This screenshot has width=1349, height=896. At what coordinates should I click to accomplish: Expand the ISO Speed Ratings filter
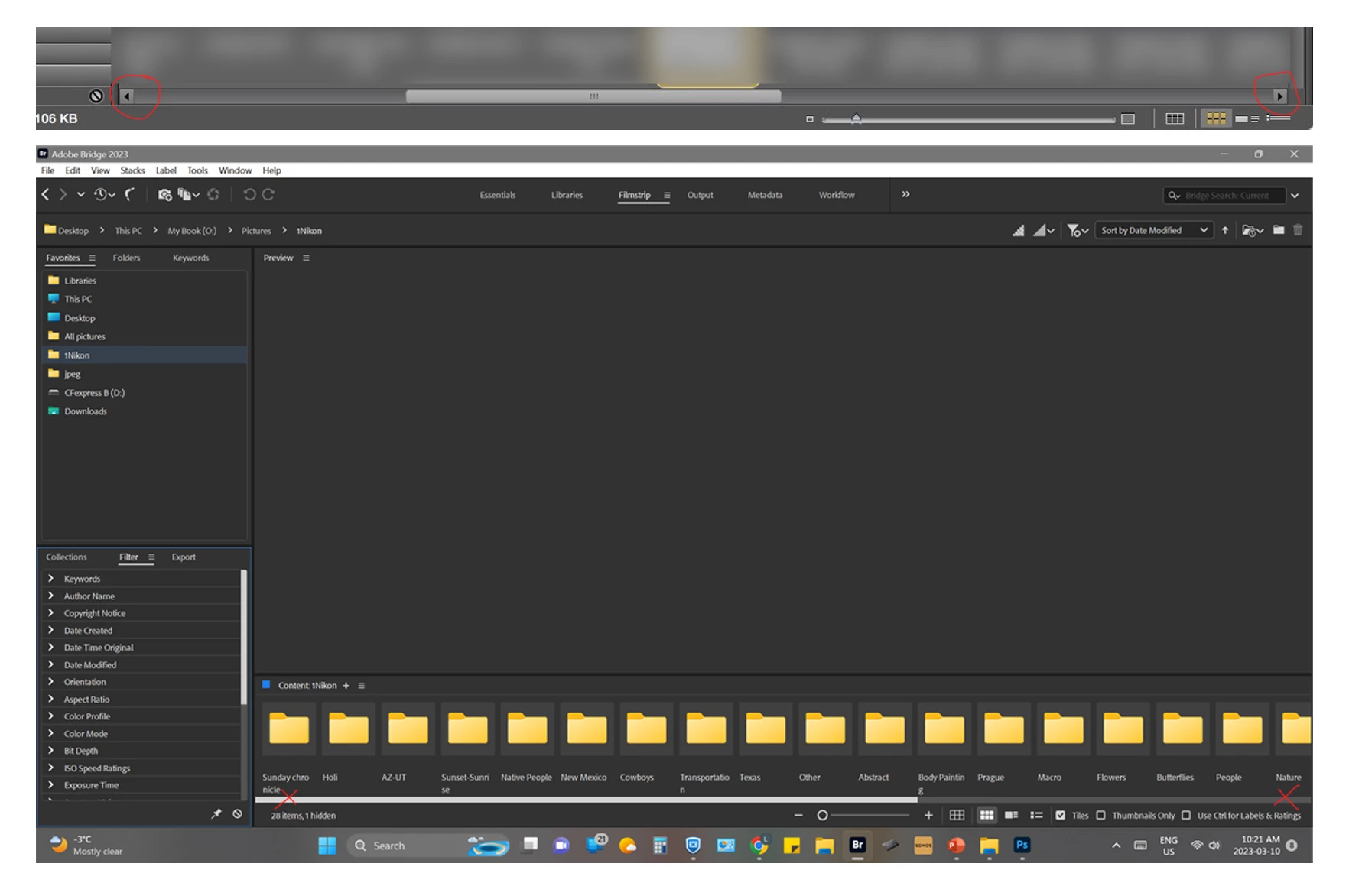(51, 768)
